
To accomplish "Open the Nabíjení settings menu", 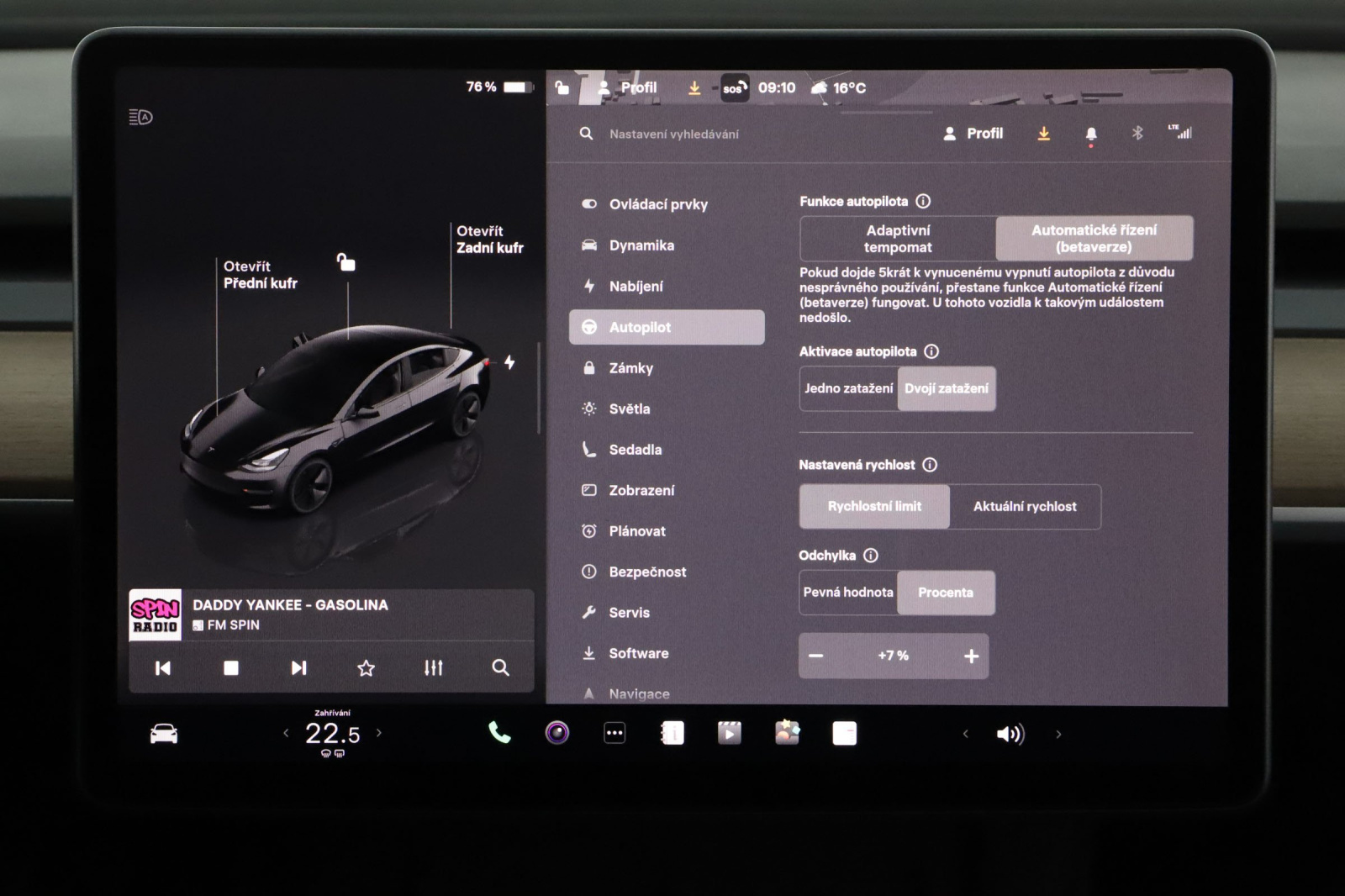I will click(x=636, y=287).
